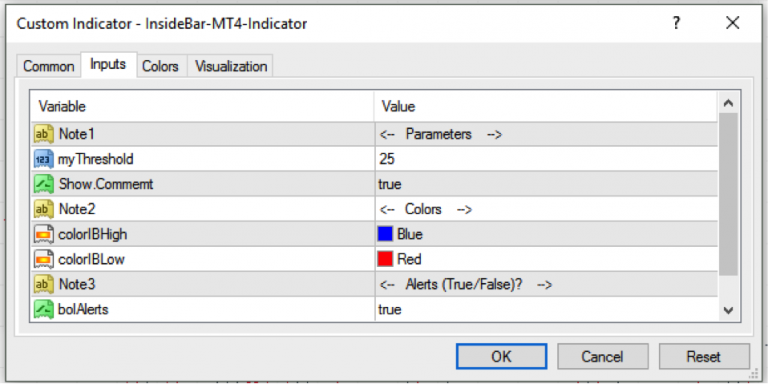Click the Variable column header

coord(202,106)
